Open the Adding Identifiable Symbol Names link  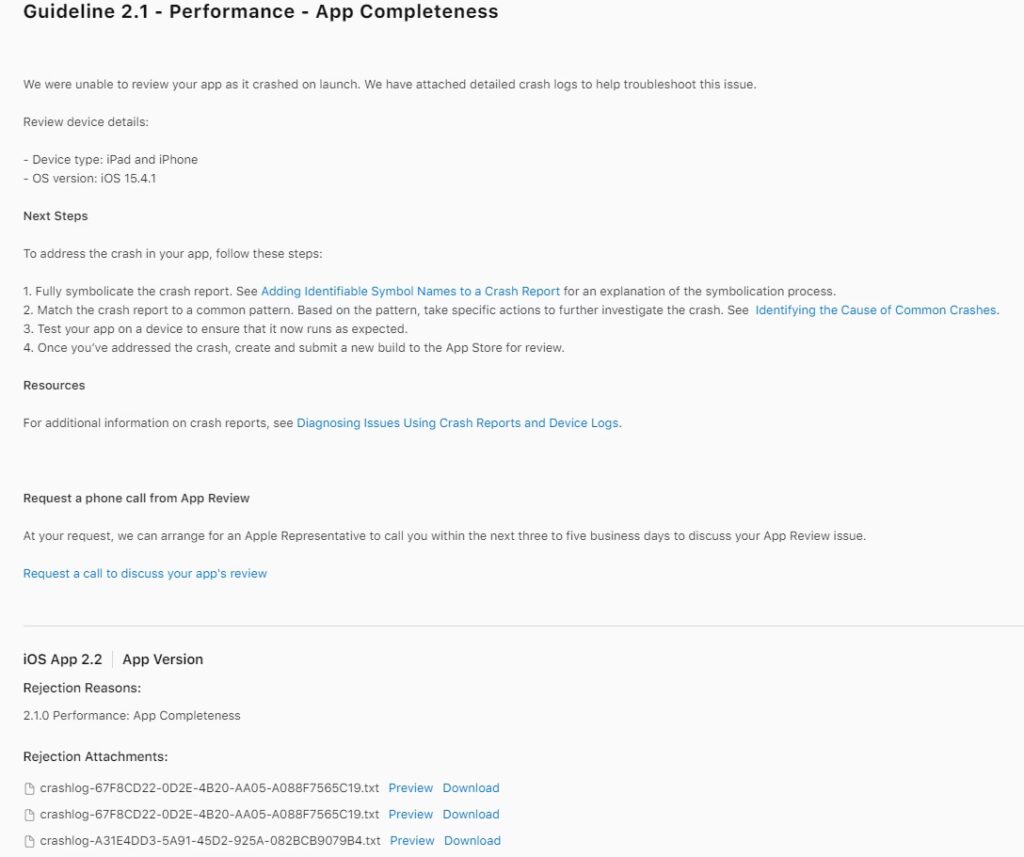pyautogui.click(x=410, y=291)
